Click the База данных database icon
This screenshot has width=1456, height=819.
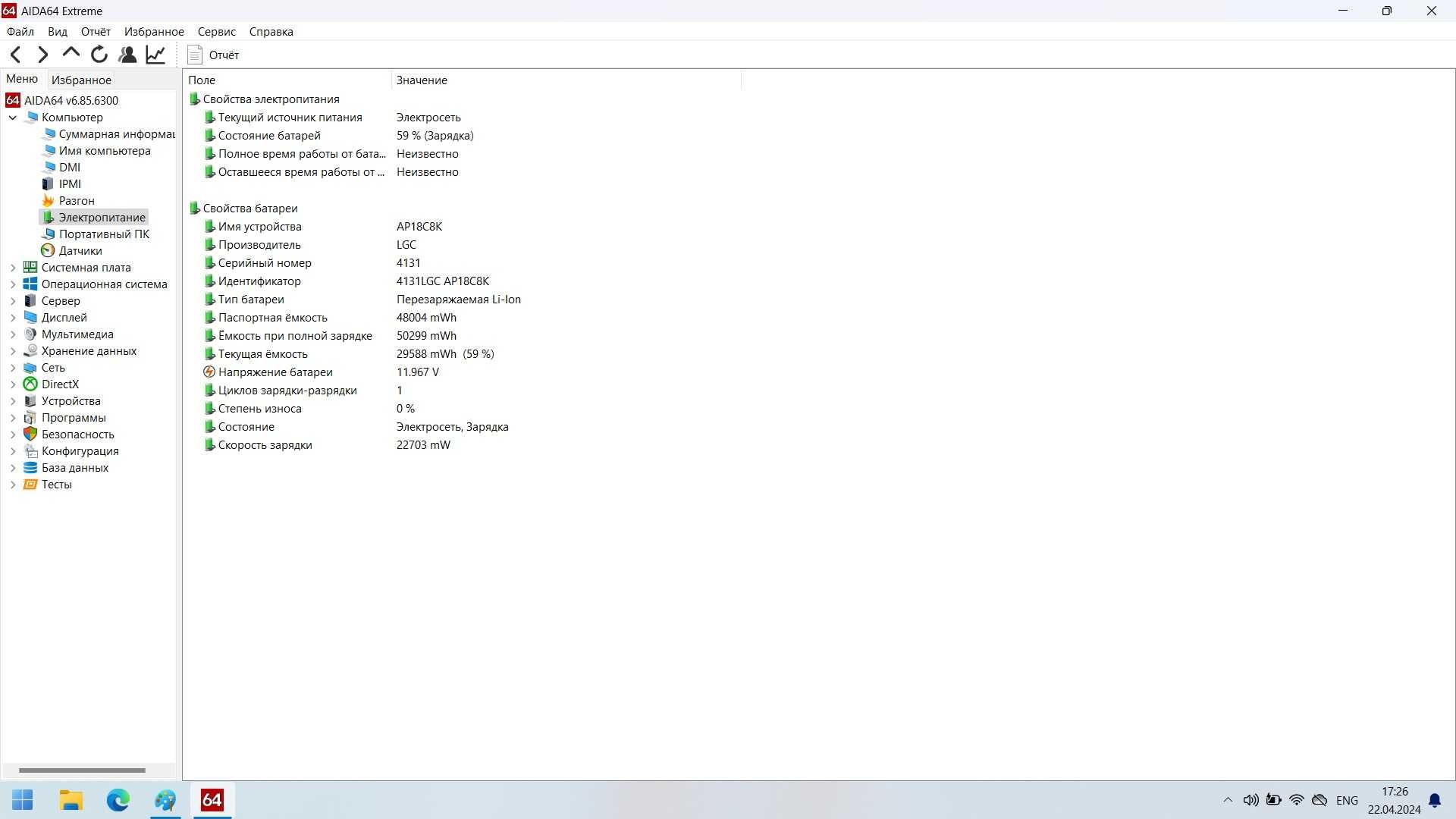click(30, 468)
